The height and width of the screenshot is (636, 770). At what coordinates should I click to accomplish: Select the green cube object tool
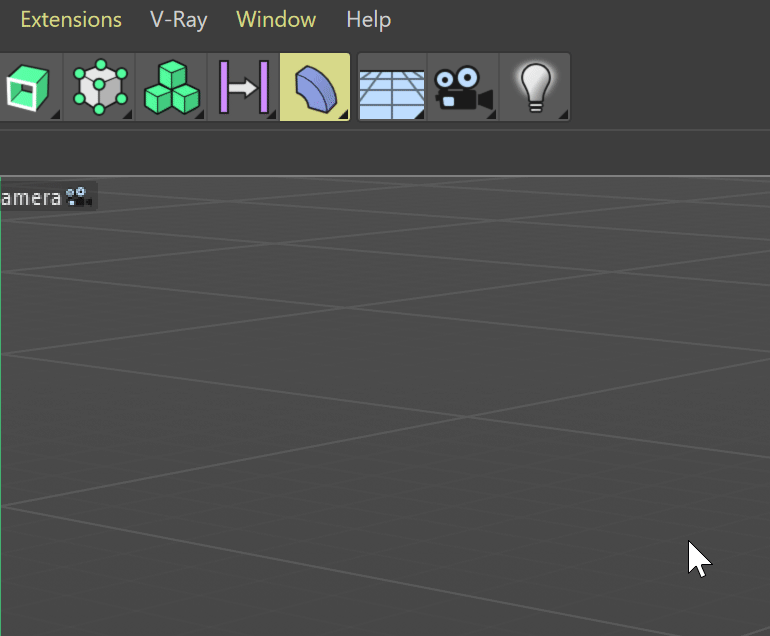pos(28,87)
